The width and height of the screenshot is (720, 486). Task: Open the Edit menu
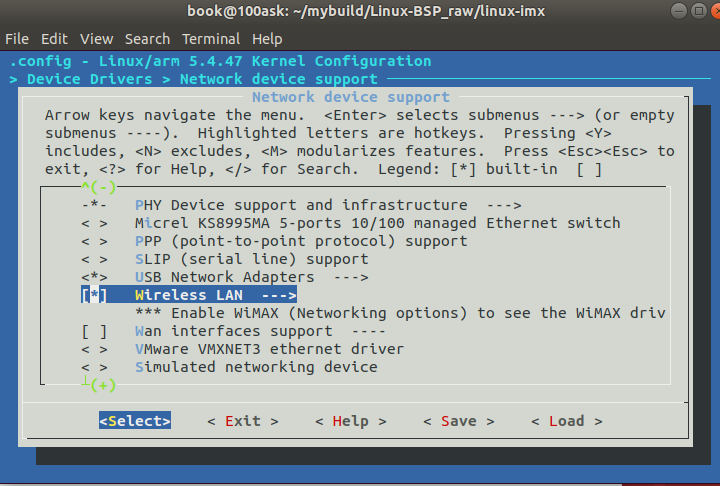pos(54,39)
